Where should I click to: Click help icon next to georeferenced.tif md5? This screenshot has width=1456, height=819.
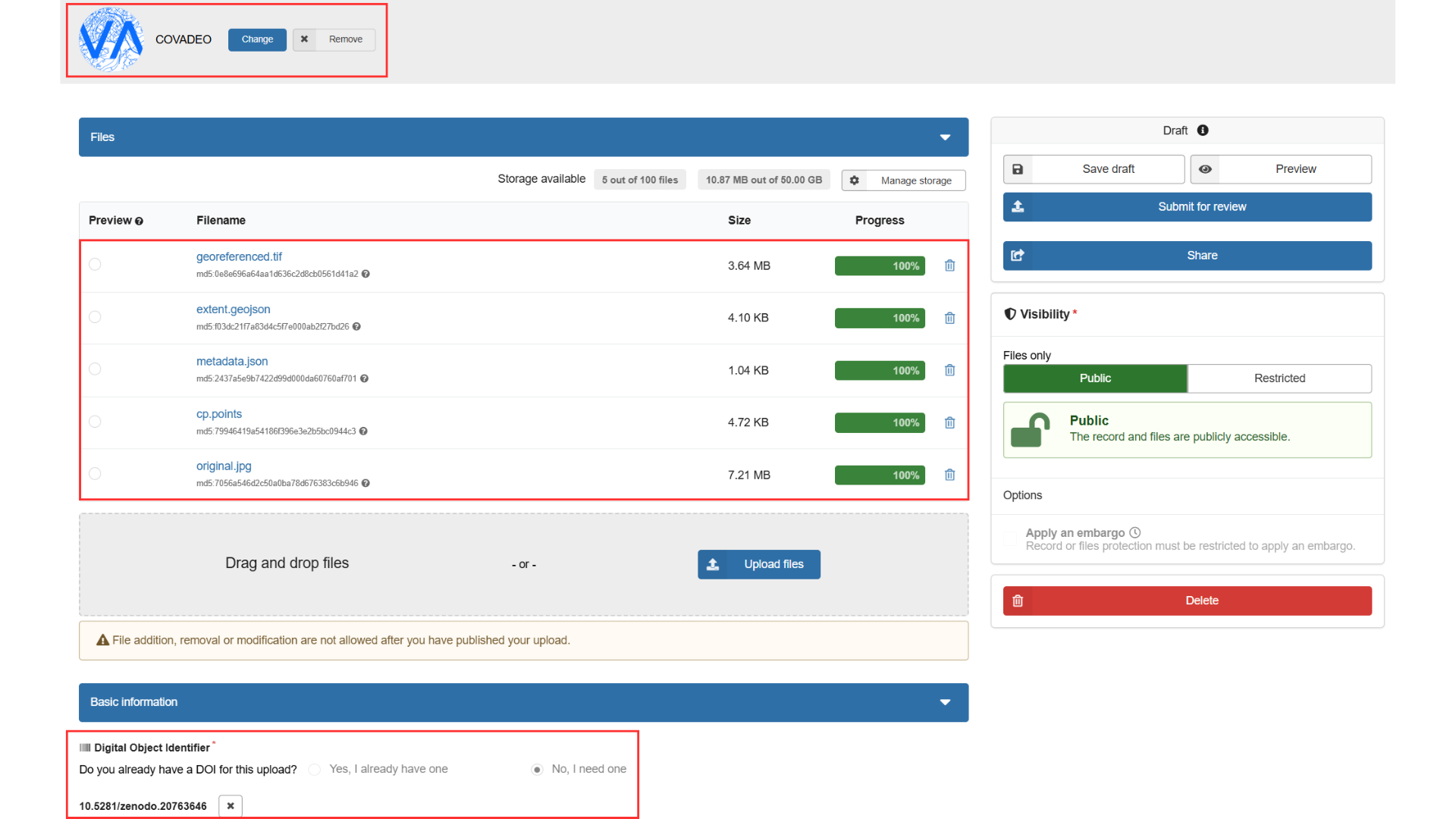click(366, 274)
